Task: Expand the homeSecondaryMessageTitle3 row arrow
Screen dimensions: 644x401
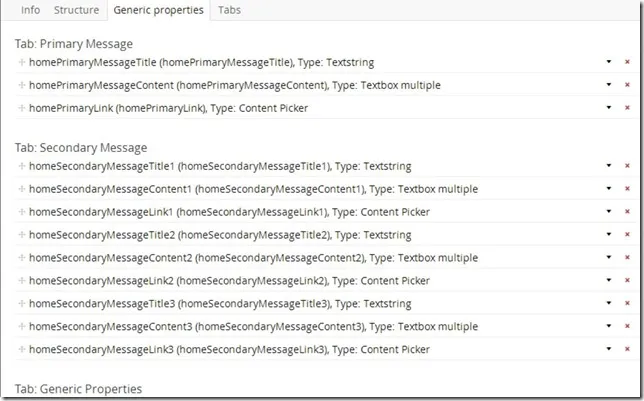Action: [608, 304]
